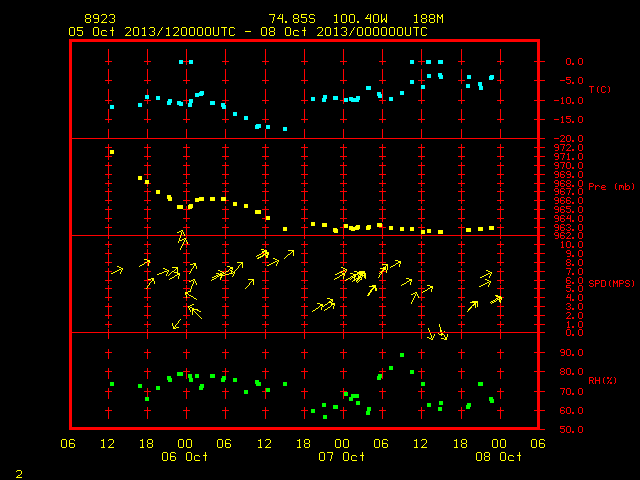The width and height of the screenshot is (640, 480).
Task: Click the 06 Oct date label
Action: coord(184,456)
